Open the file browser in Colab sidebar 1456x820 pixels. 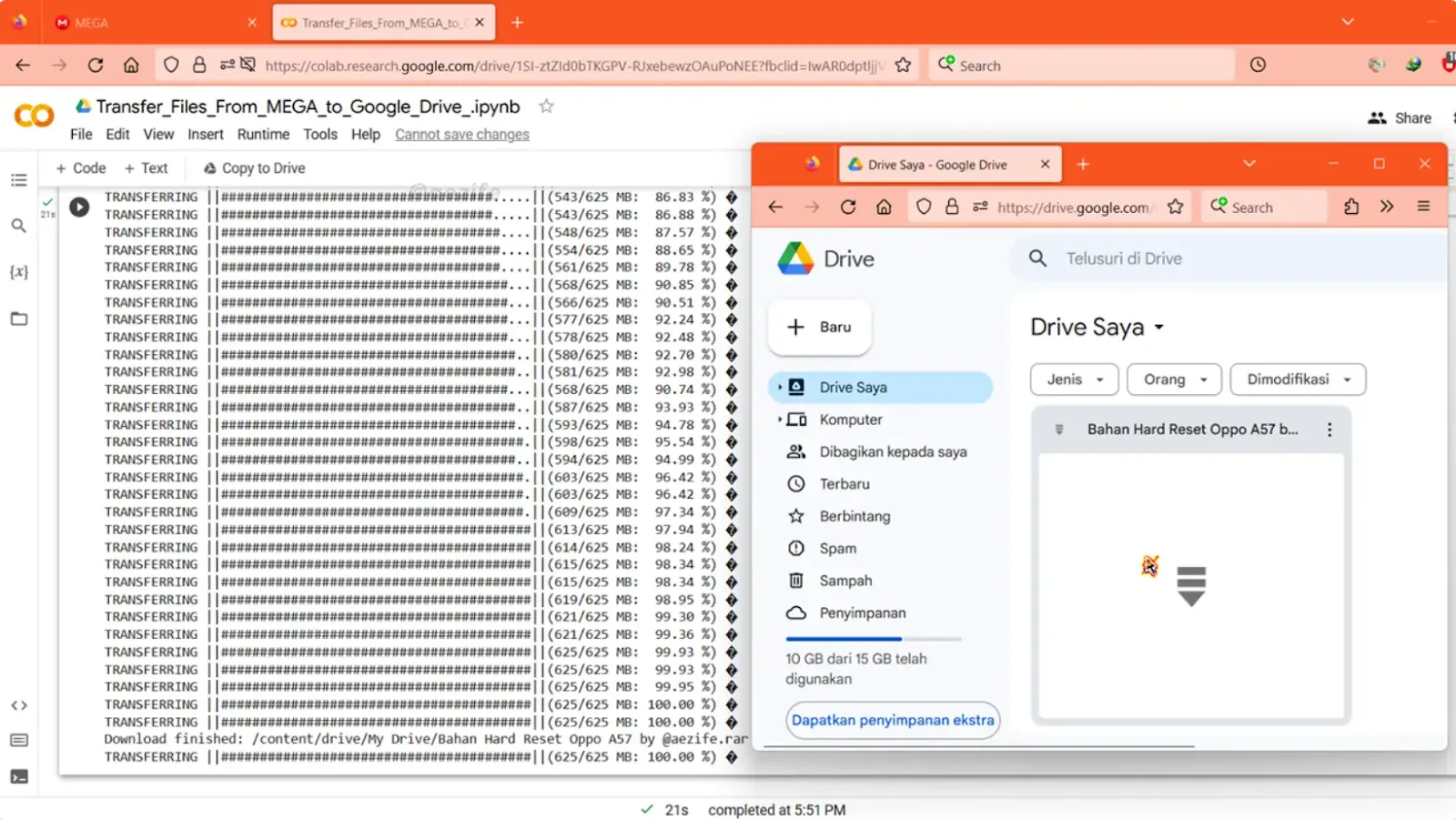click(18, 319)
